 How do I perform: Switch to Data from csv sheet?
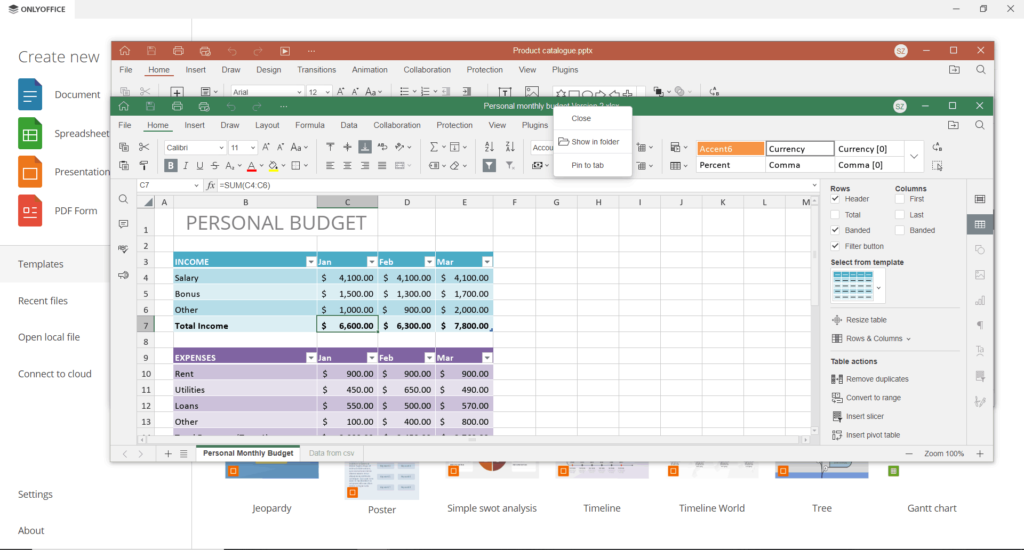[x=331, y=453]
